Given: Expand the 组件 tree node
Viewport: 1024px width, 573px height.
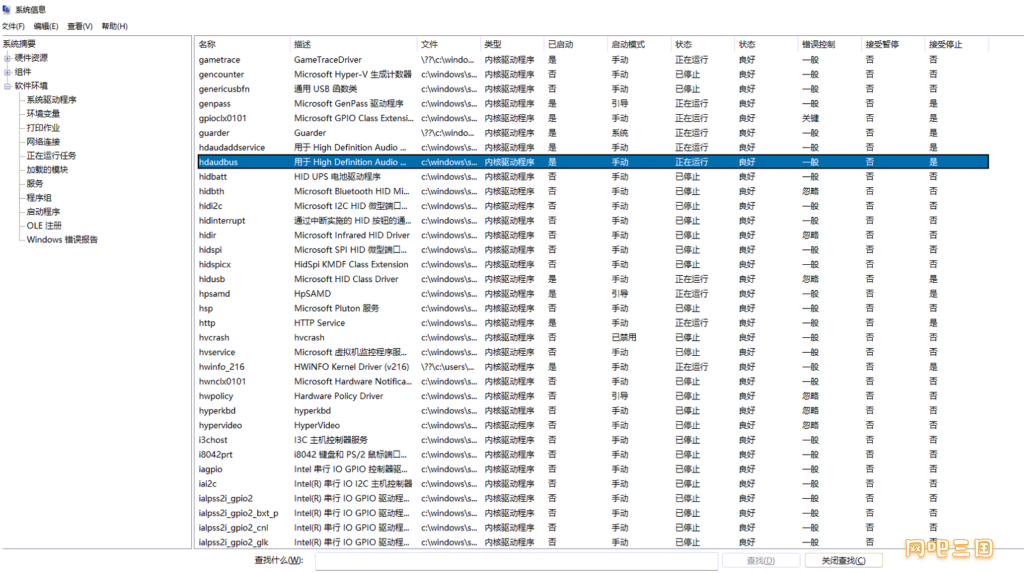Looking at the screenshot, I should 7,72.
